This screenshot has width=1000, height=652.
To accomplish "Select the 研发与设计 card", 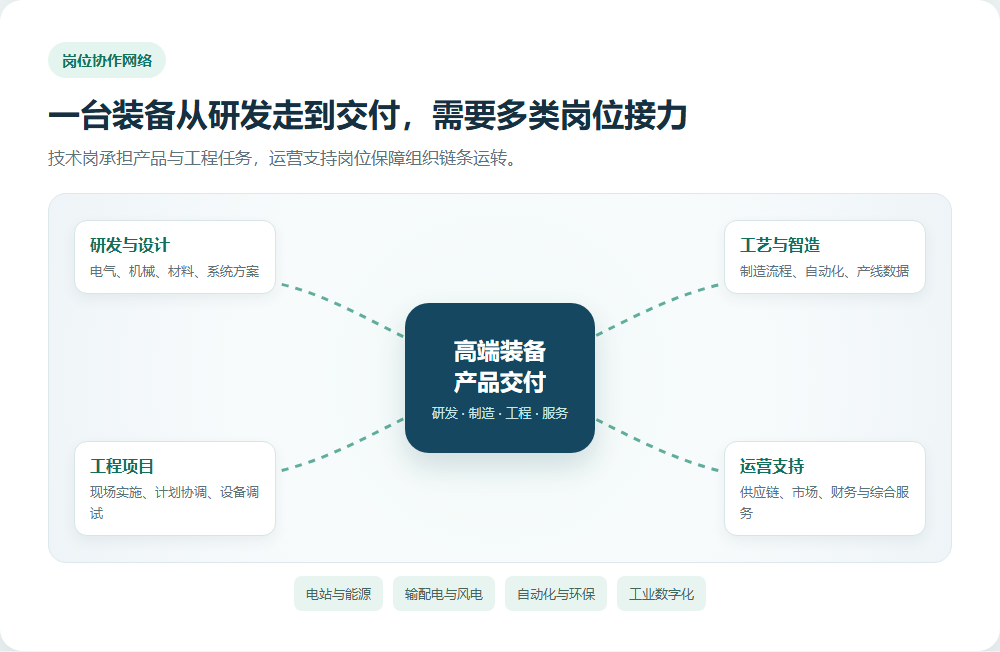I will pos(175,257).
